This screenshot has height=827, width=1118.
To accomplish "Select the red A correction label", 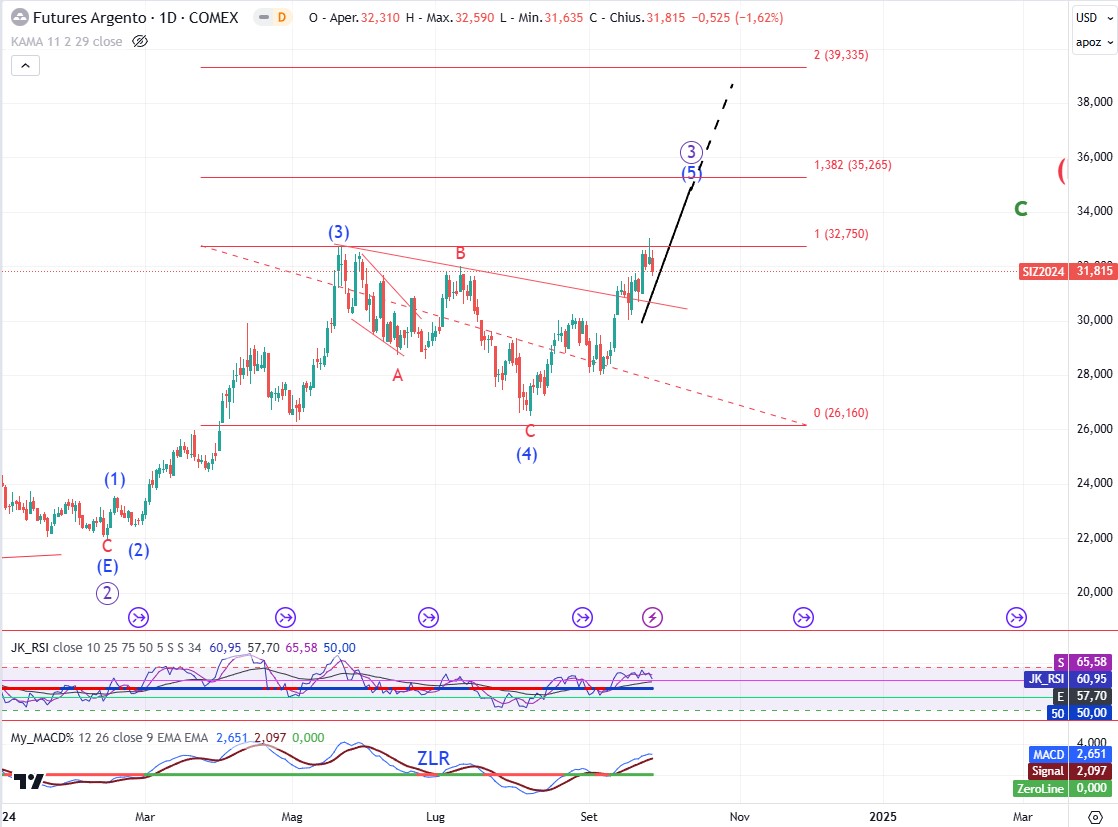I will coord(398,375).
